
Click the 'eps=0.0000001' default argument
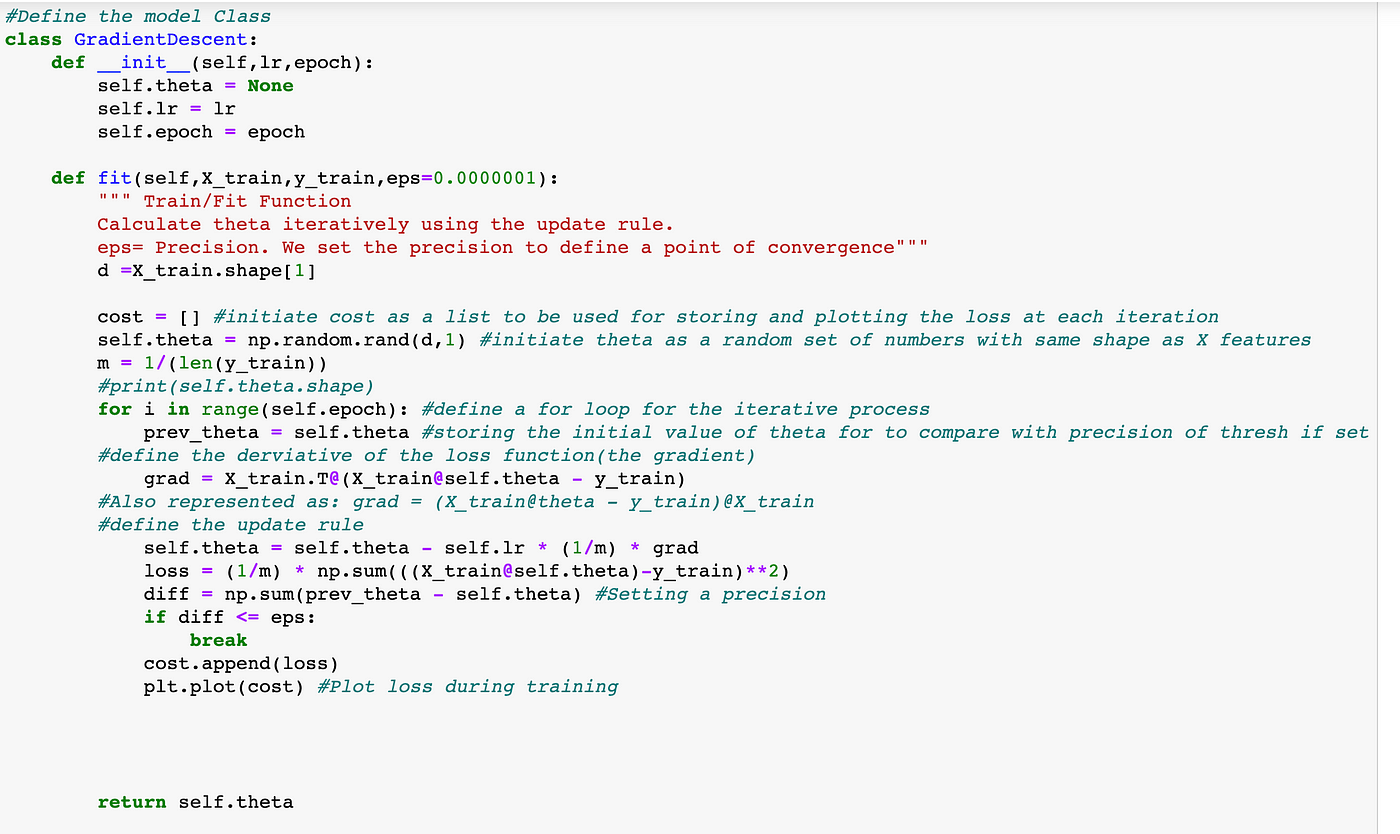tap(462, 178)
